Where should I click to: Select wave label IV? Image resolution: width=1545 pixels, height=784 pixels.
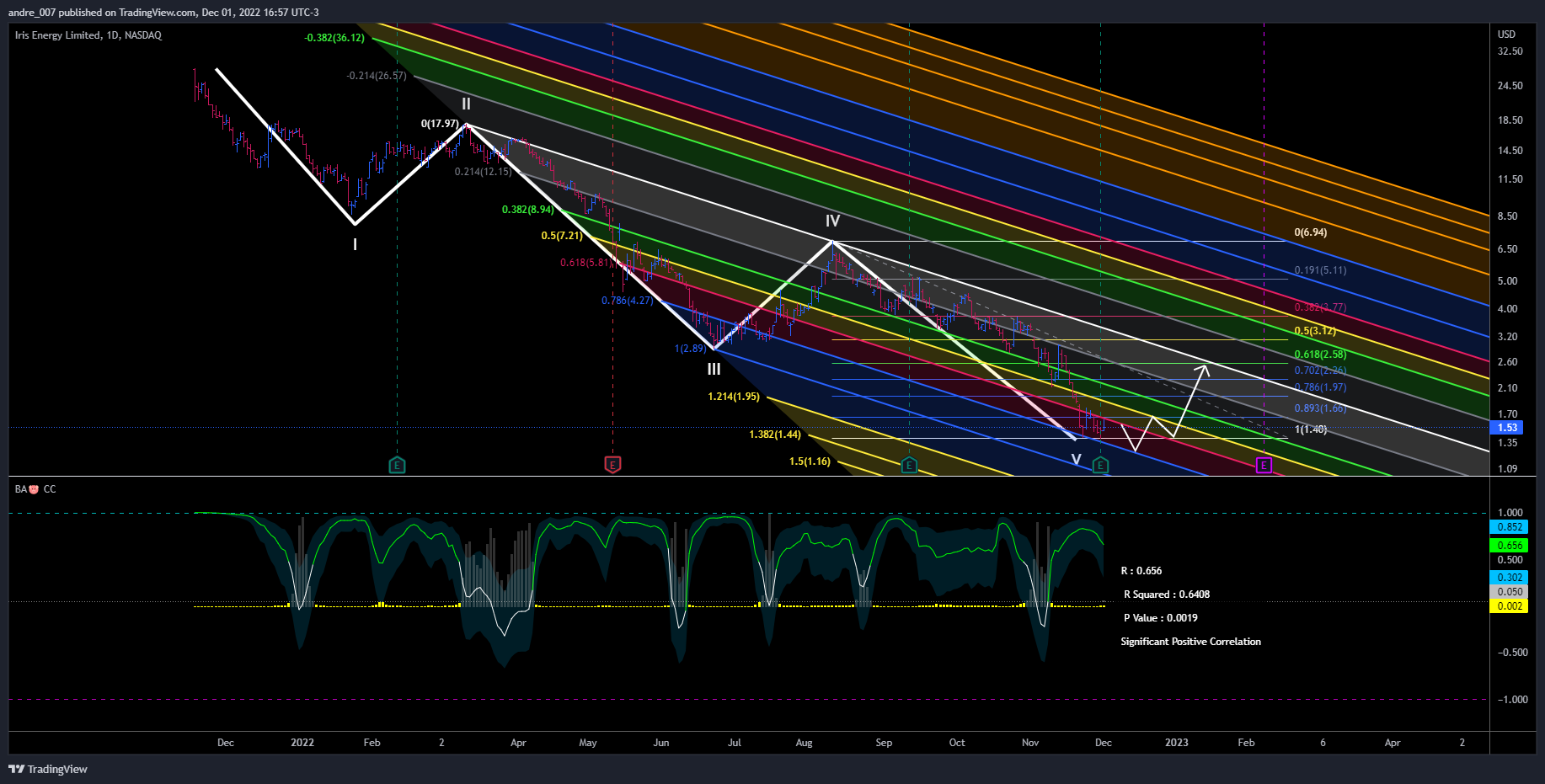point(832,221)
